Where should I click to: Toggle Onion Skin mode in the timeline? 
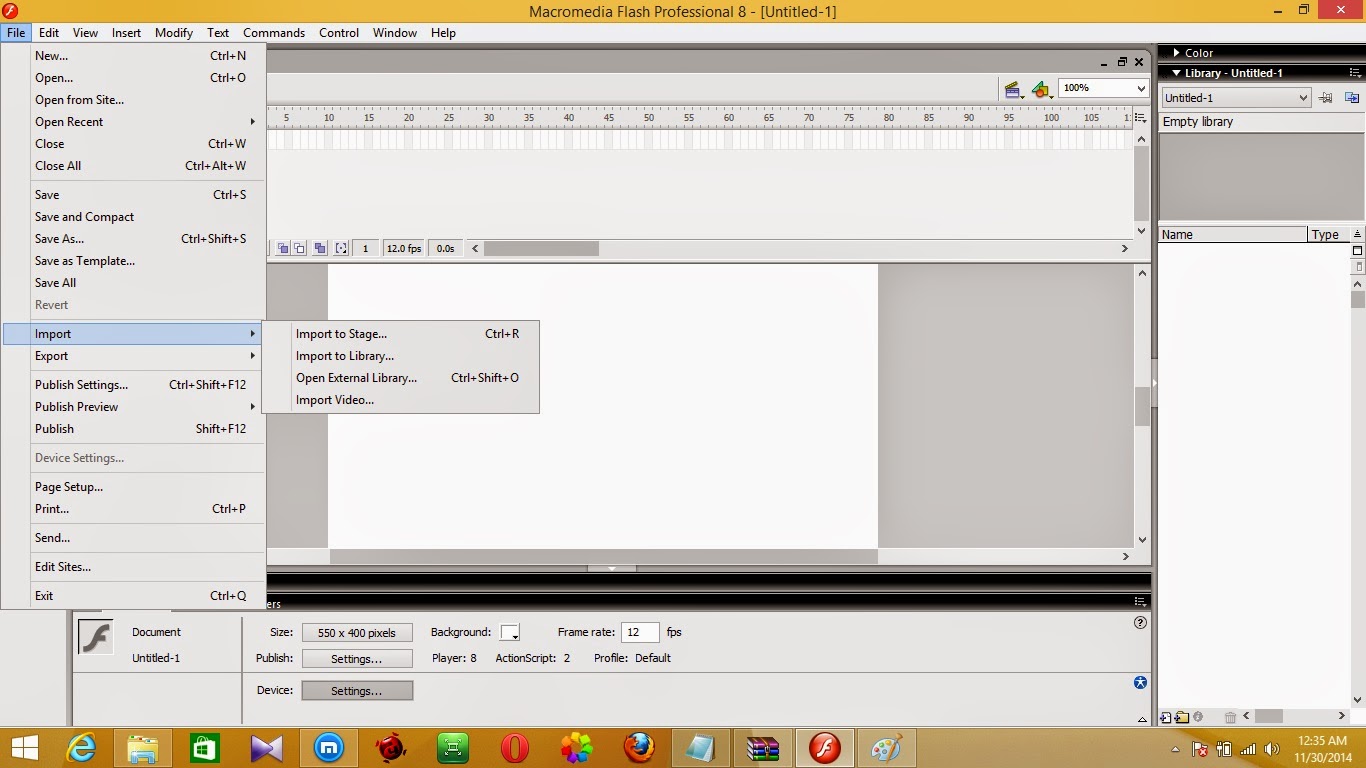283,248
